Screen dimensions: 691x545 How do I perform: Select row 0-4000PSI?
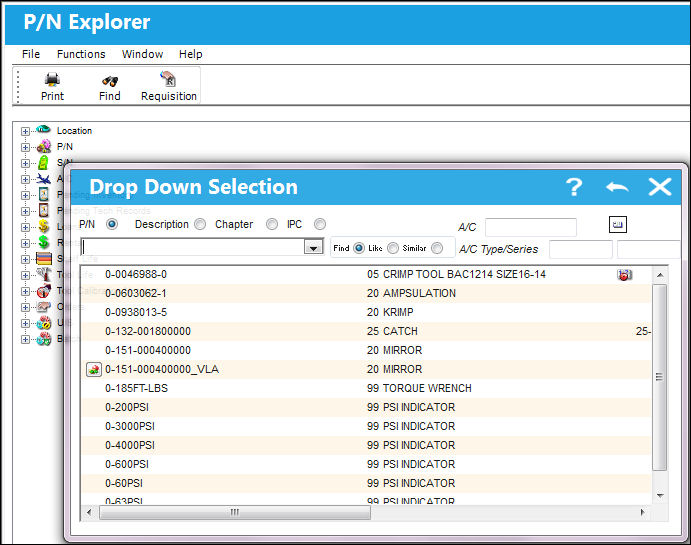coord(366,445)
